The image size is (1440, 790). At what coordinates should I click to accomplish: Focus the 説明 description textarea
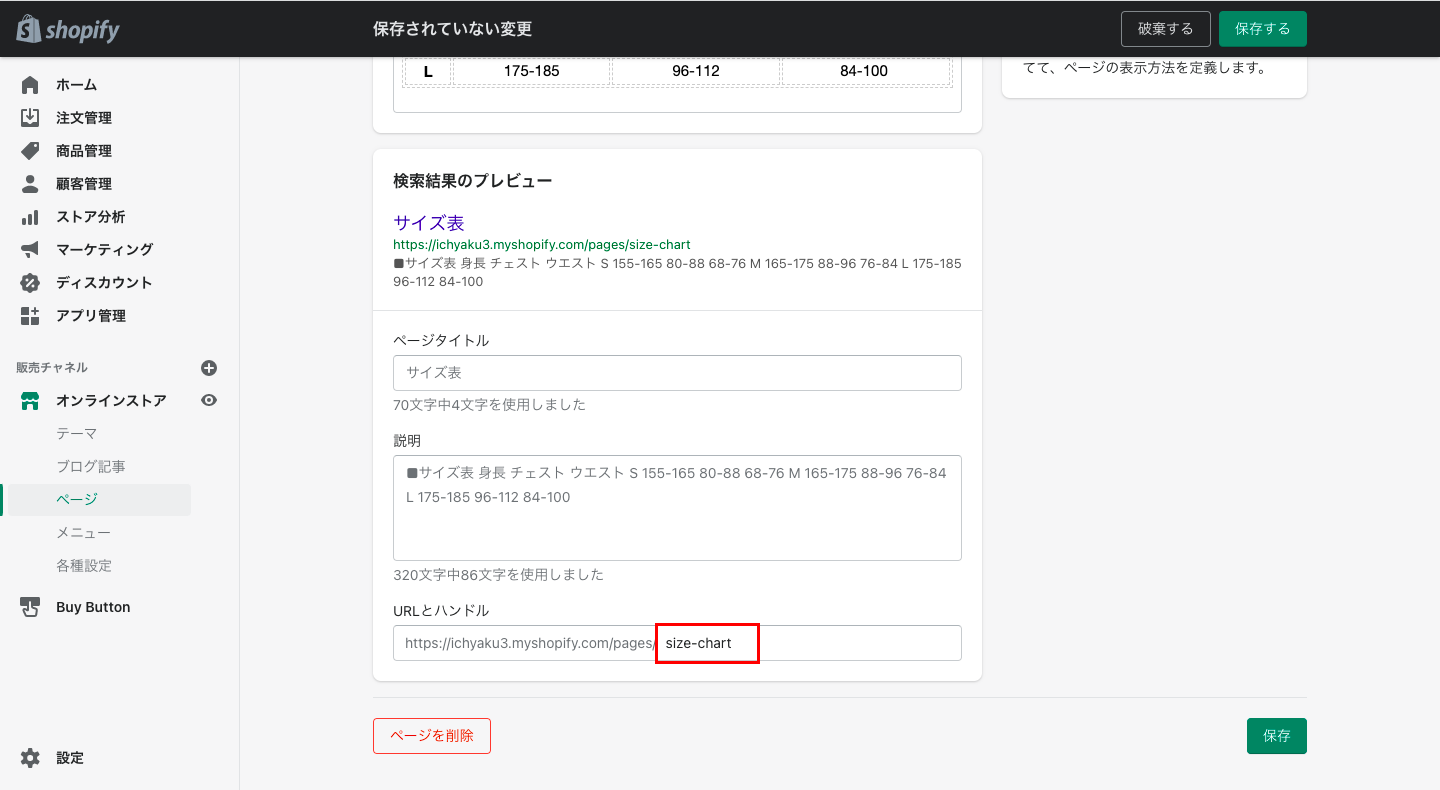(x=677, y=508)
